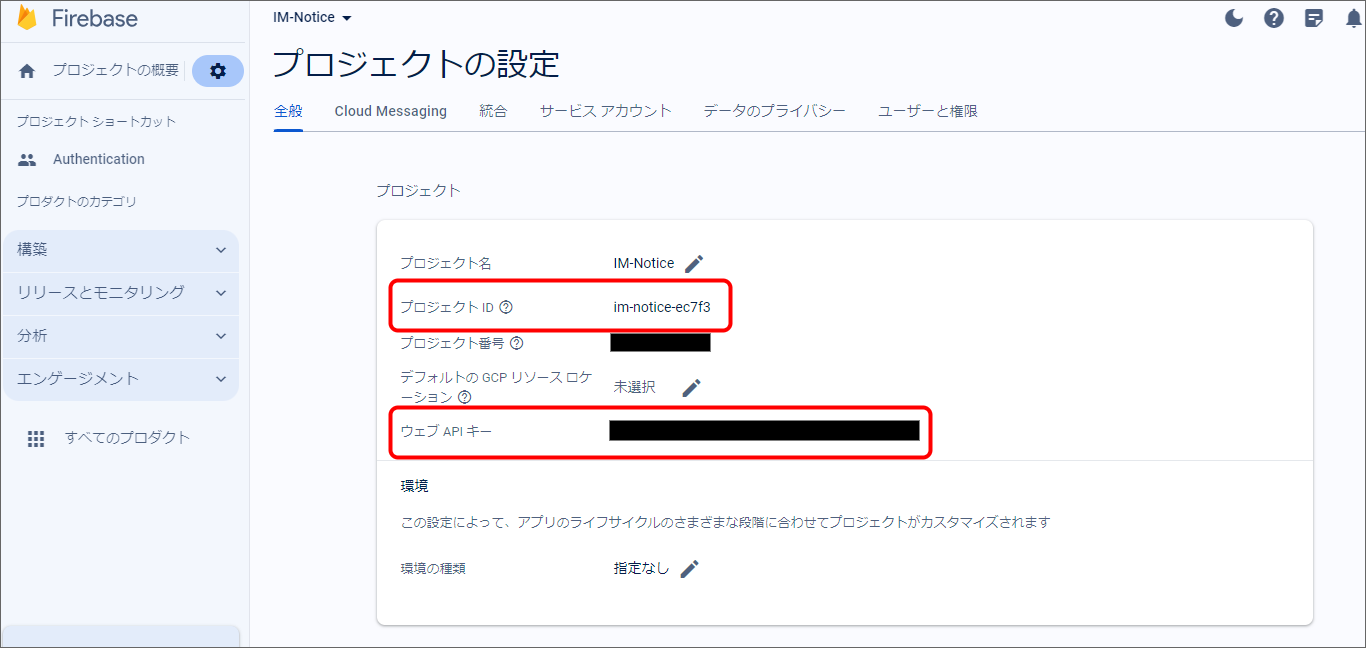Open notifications bell icon
1366x648 pixels.
[x=1353, y=17]
